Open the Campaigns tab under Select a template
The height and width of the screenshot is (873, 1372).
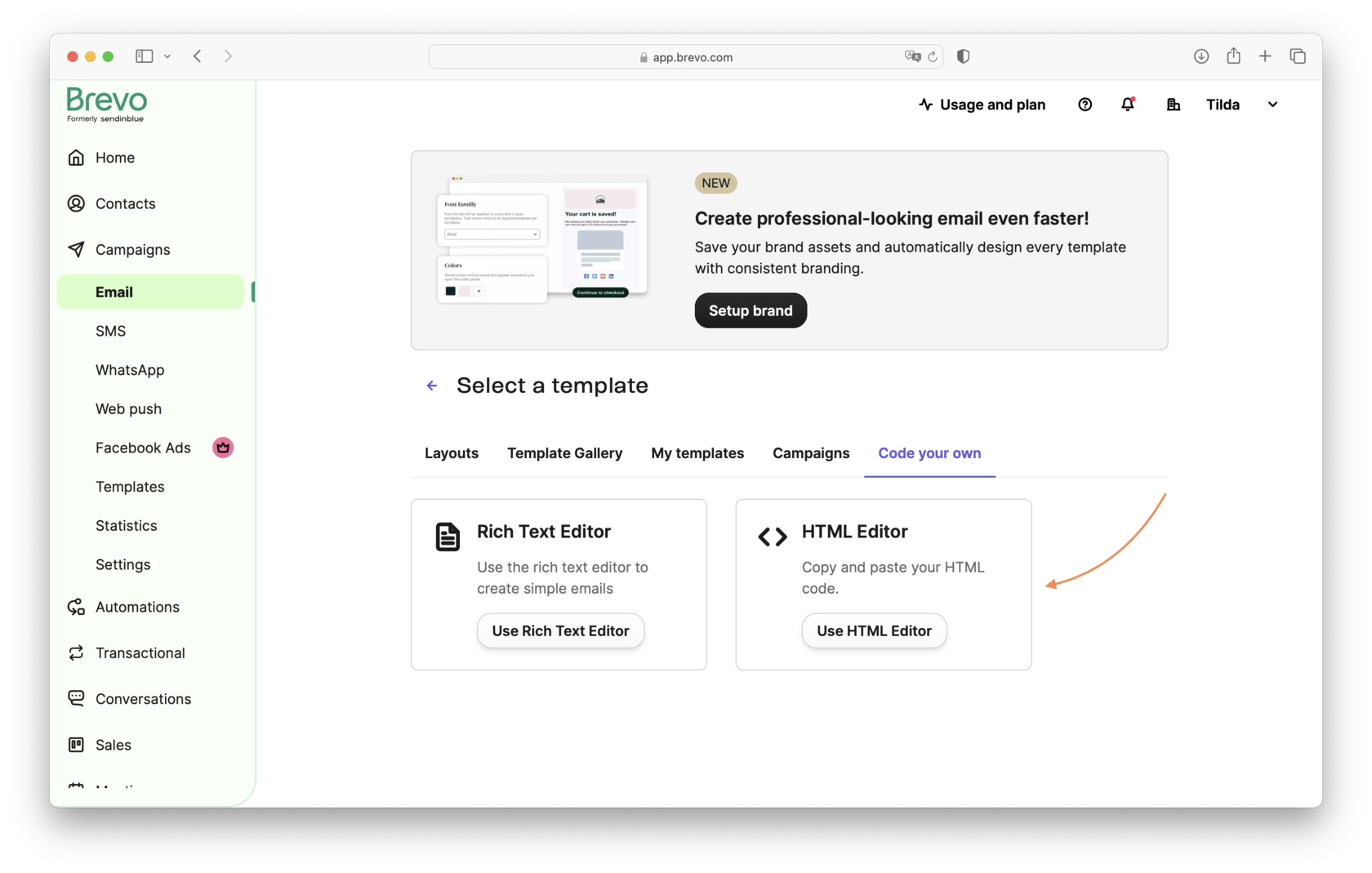pos(811,453)
